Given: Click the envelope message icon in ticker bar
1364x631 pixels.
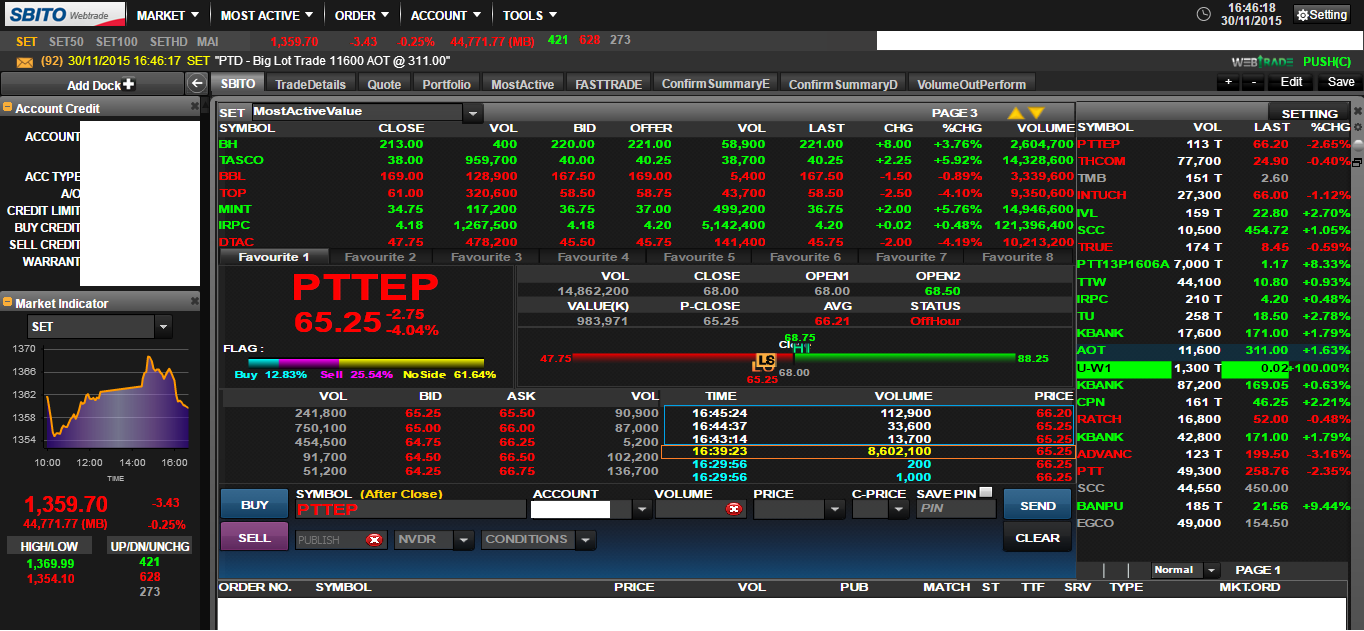Looking at the screenshot, I should coord(24,60).
